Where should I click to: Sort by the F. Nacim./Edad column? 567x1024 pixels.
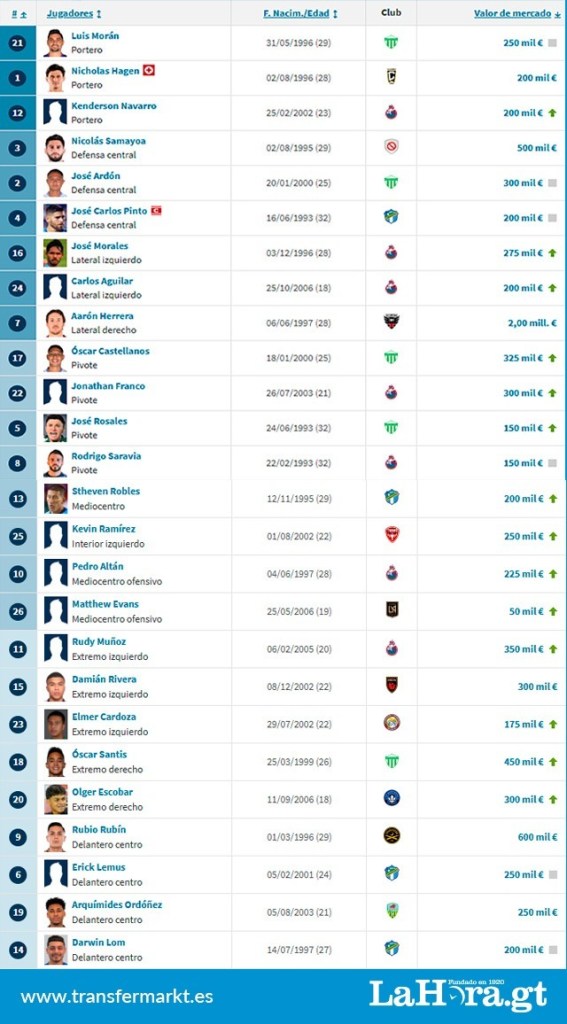click(300, 13)
